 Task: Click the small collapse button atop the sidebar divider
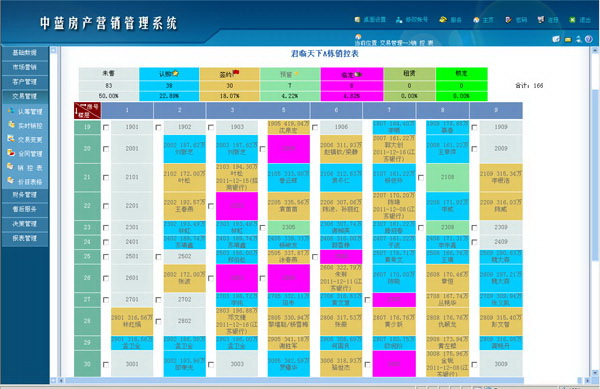point(54,50)
